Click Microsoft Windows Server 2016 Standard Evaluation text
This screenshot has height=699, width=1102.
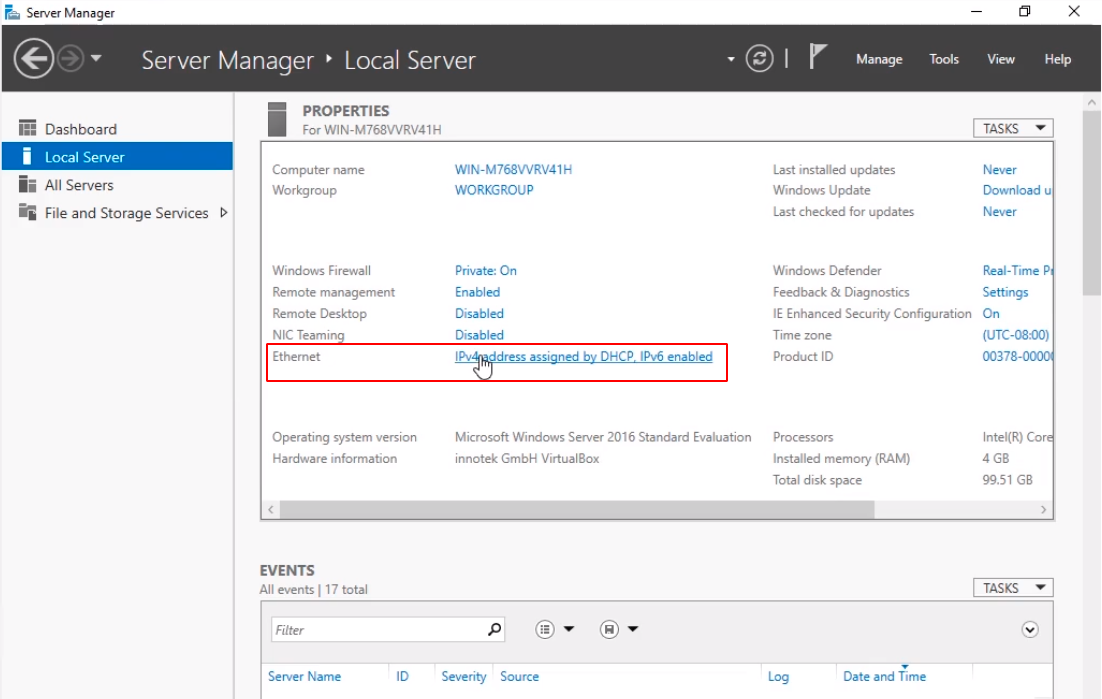603,437
